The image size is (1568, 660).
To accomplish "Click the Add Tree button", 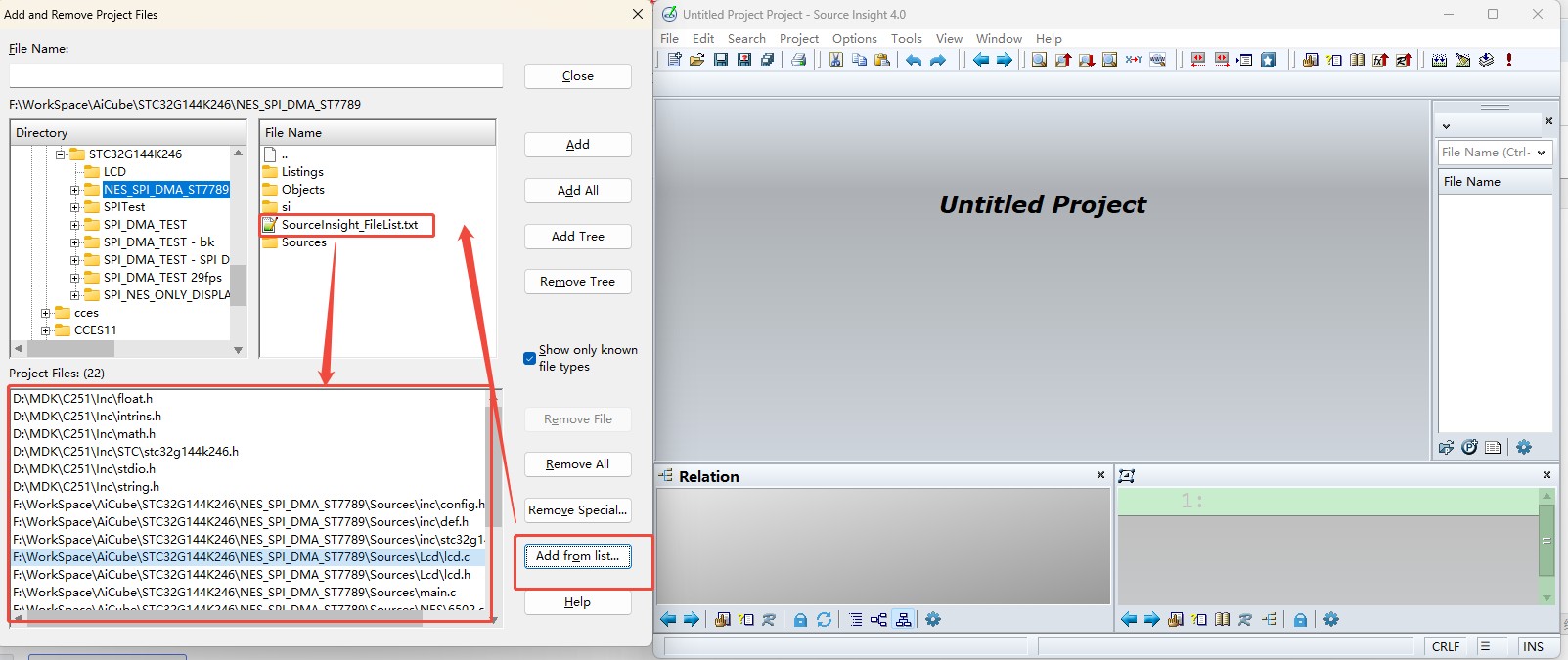I will point(577,236).
